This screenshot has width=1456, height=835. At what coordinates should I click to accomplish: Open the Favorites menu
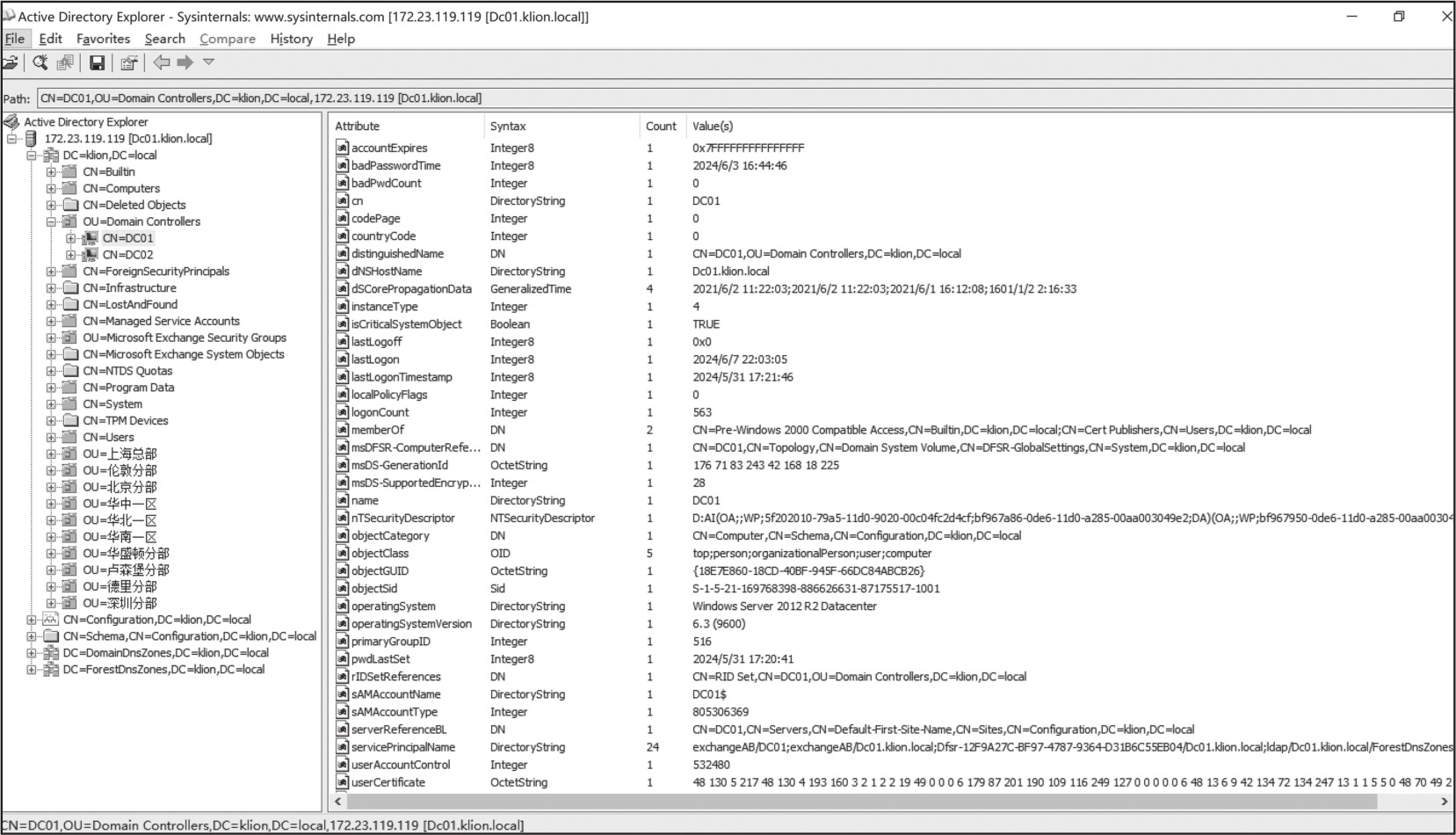tap(103, 39)
